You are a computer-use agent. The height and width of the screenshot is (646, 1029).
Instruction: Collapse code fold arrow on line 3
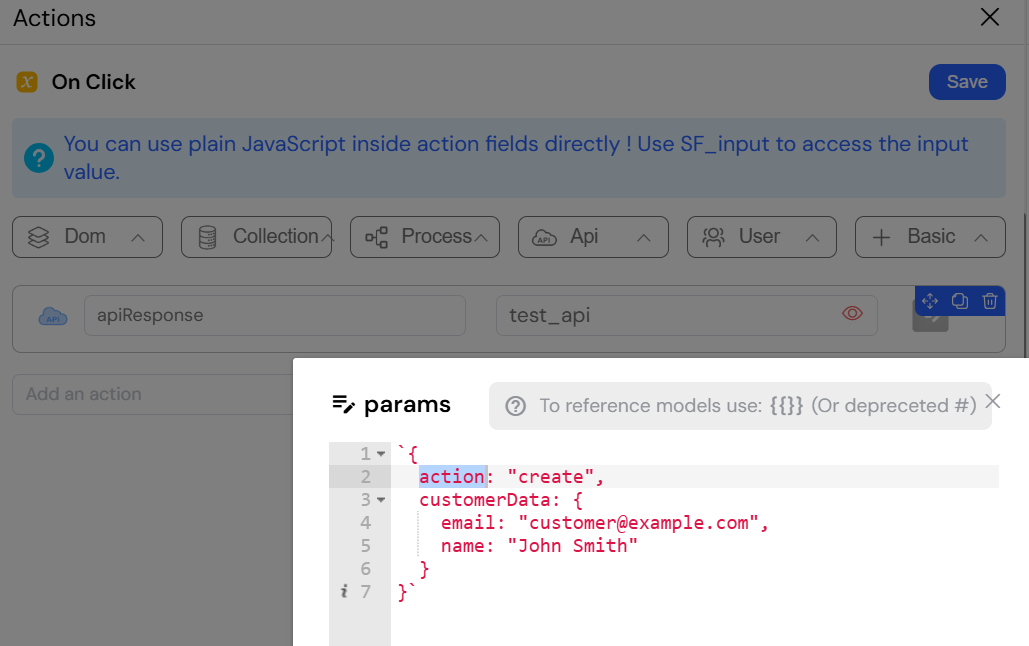[x=381, y=500]
